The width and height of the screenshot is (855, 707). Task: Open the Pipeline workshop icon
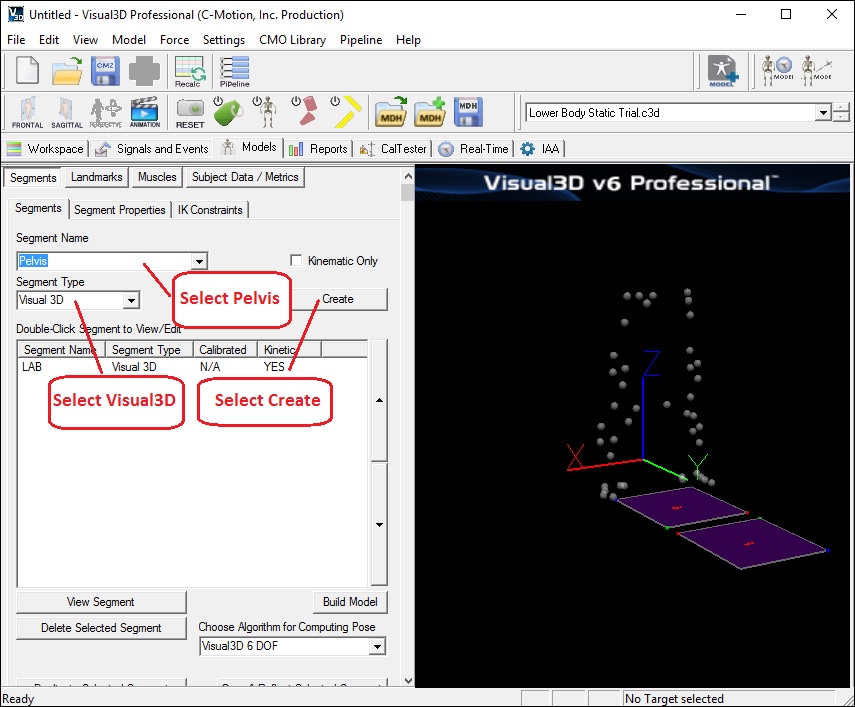point(235,71)
